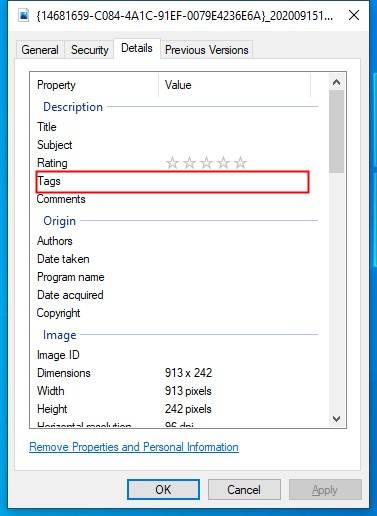The height and width of the screenshot is (516, 377).
Task: Click the vertical scrollbar thumb
Action: click(x=336, y=131)
